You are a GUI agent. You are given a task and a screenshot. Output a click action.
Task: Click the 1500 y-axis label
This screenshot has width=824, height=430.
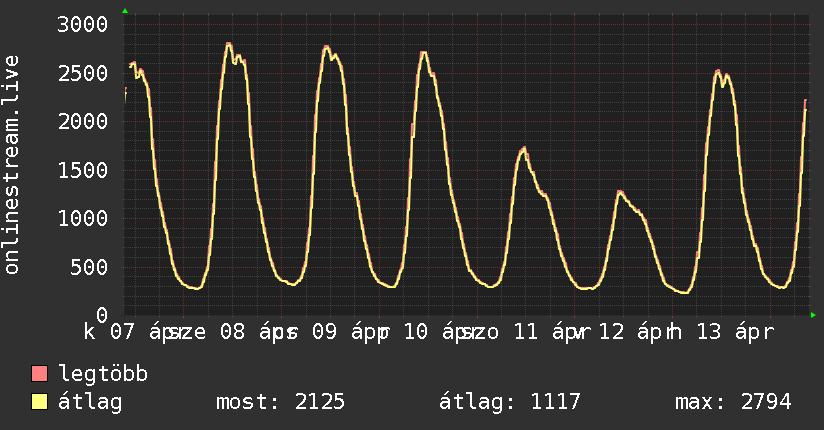coord(83,170)
